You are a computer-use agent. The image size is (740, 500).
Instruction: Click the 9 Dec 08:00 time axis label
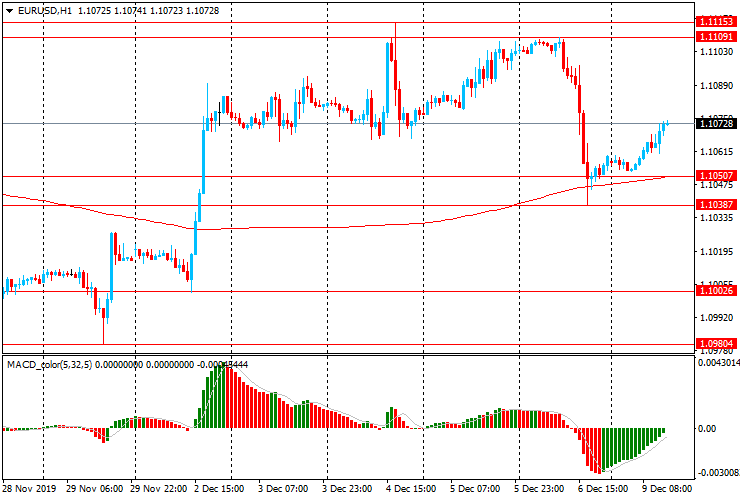pos(667,488)
